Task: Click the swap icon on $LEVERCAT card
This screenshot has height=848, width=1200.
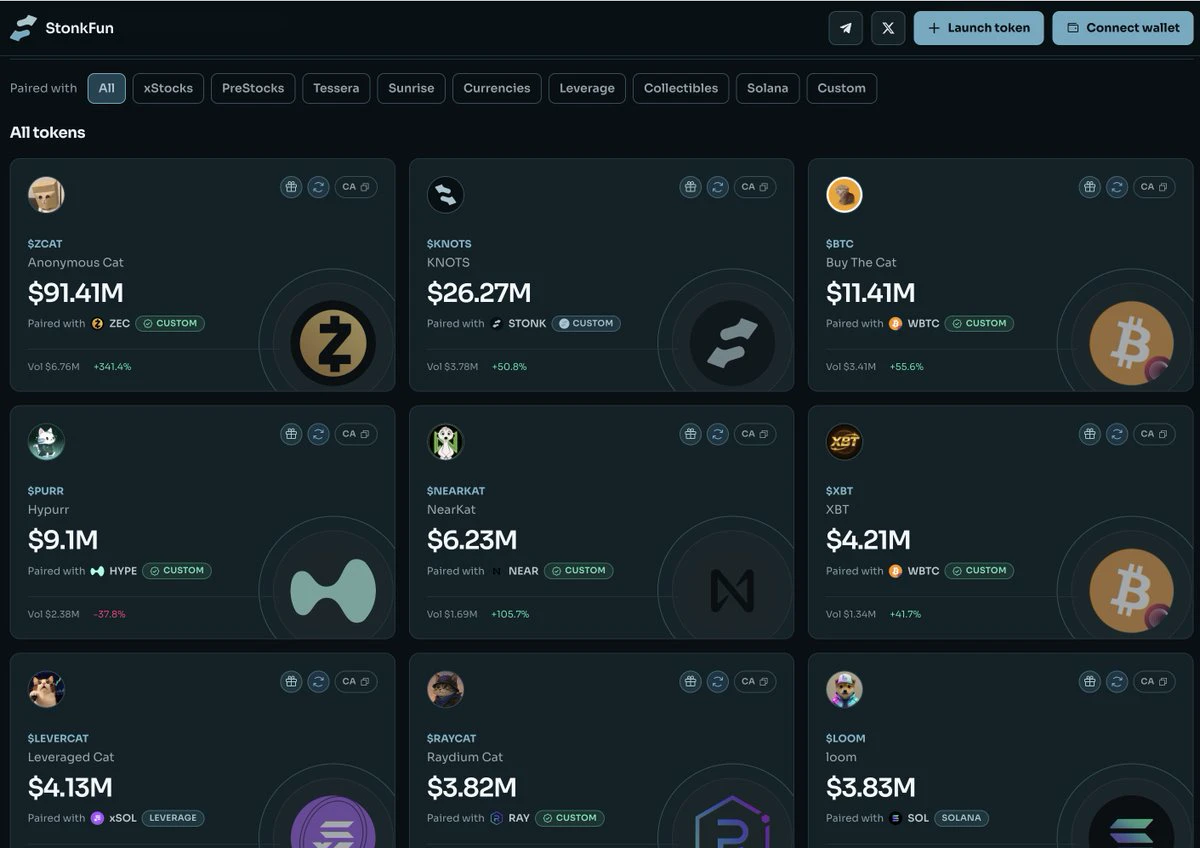Action: pos(318,681)
